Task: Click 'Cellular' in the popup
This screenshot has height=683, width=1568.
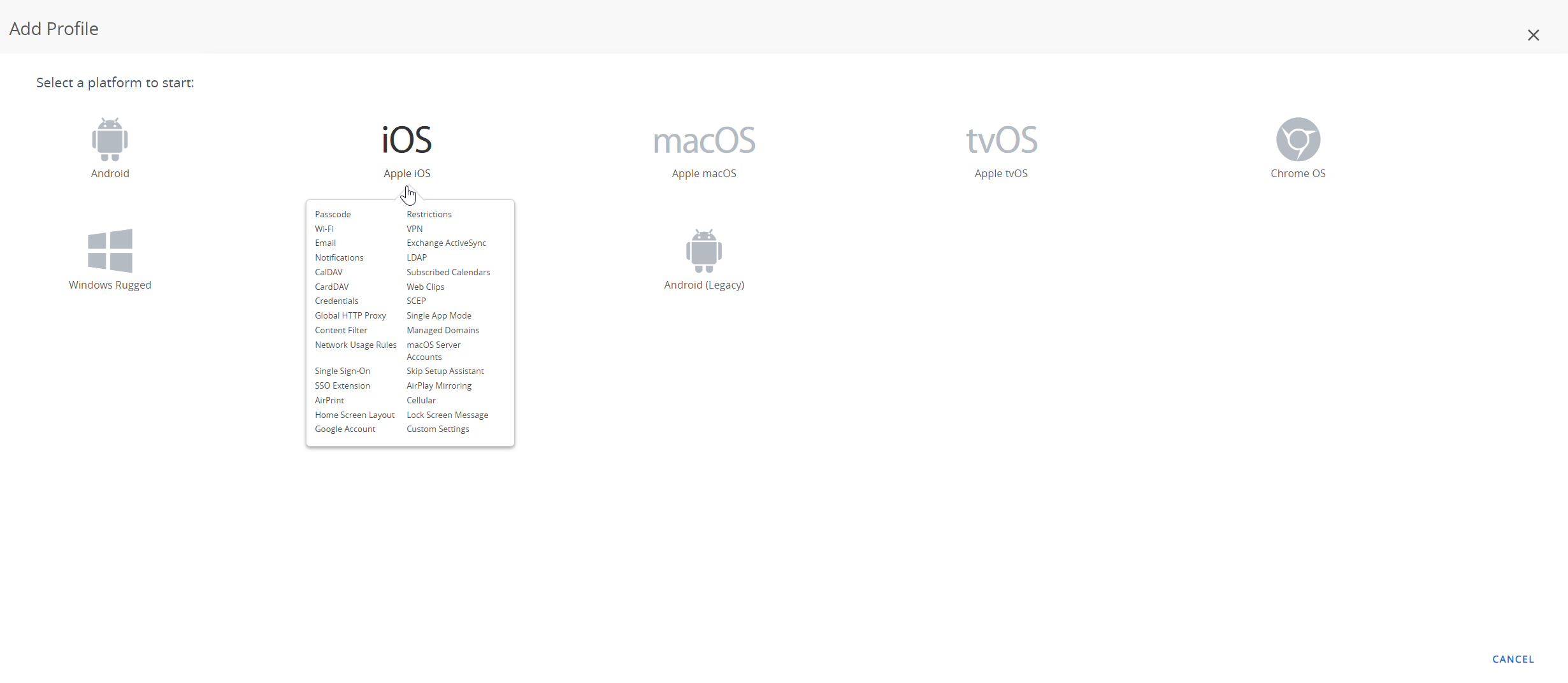Action: tap(421, 400)
